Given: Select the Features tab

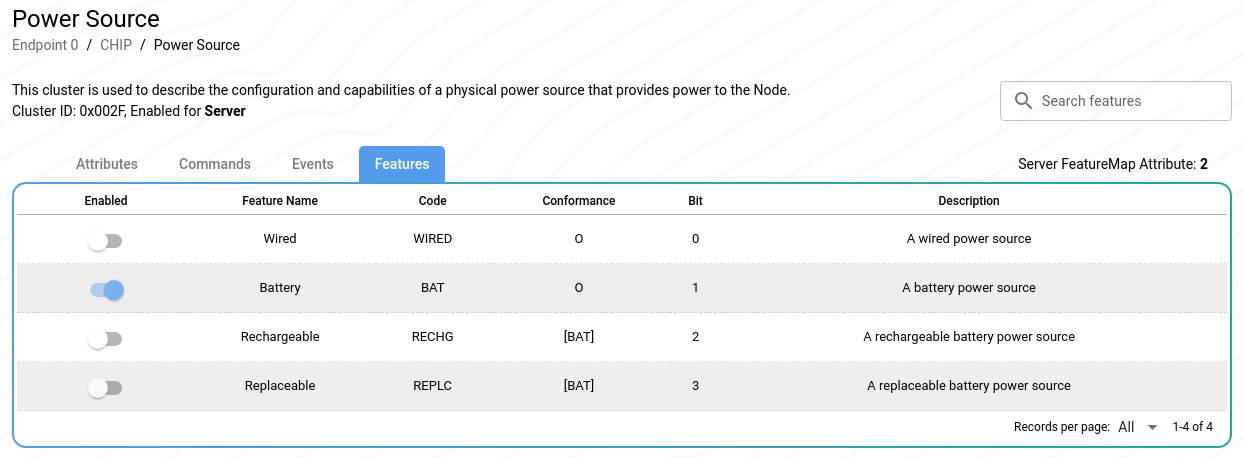Looking at the screenshot, I should coord(402,164).
